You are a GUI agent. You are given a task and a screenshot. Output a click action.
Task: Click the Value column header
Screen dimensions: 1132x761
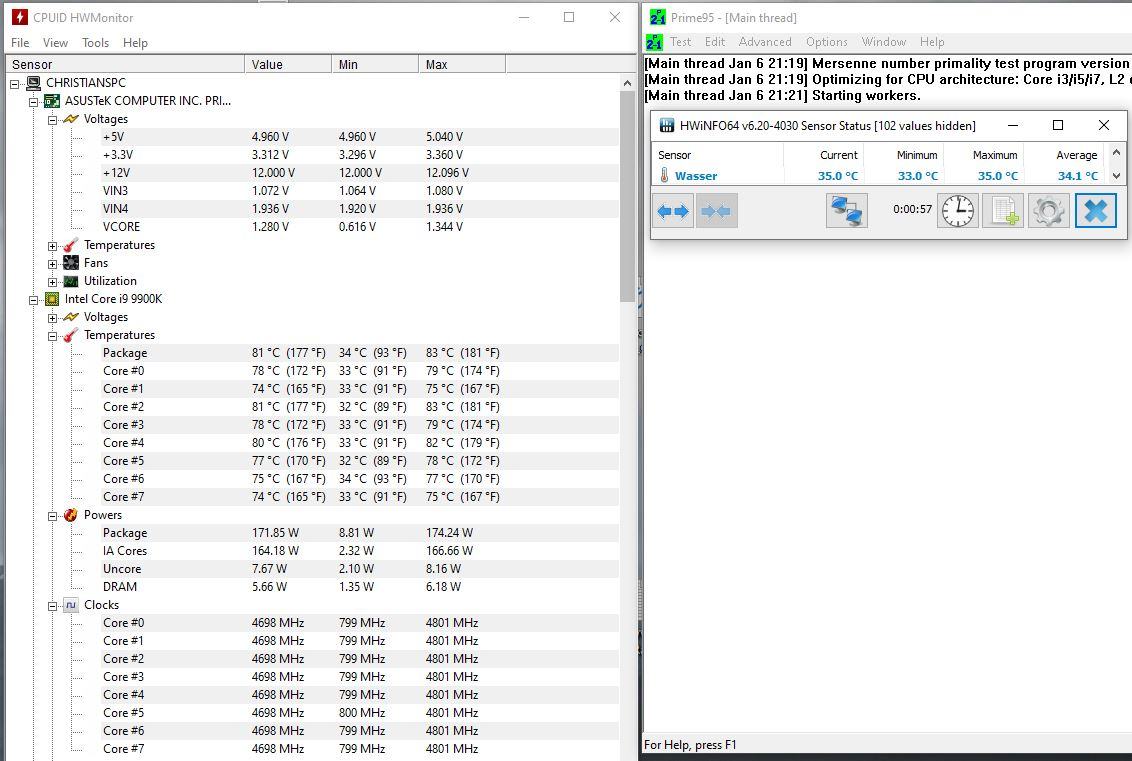288,64
